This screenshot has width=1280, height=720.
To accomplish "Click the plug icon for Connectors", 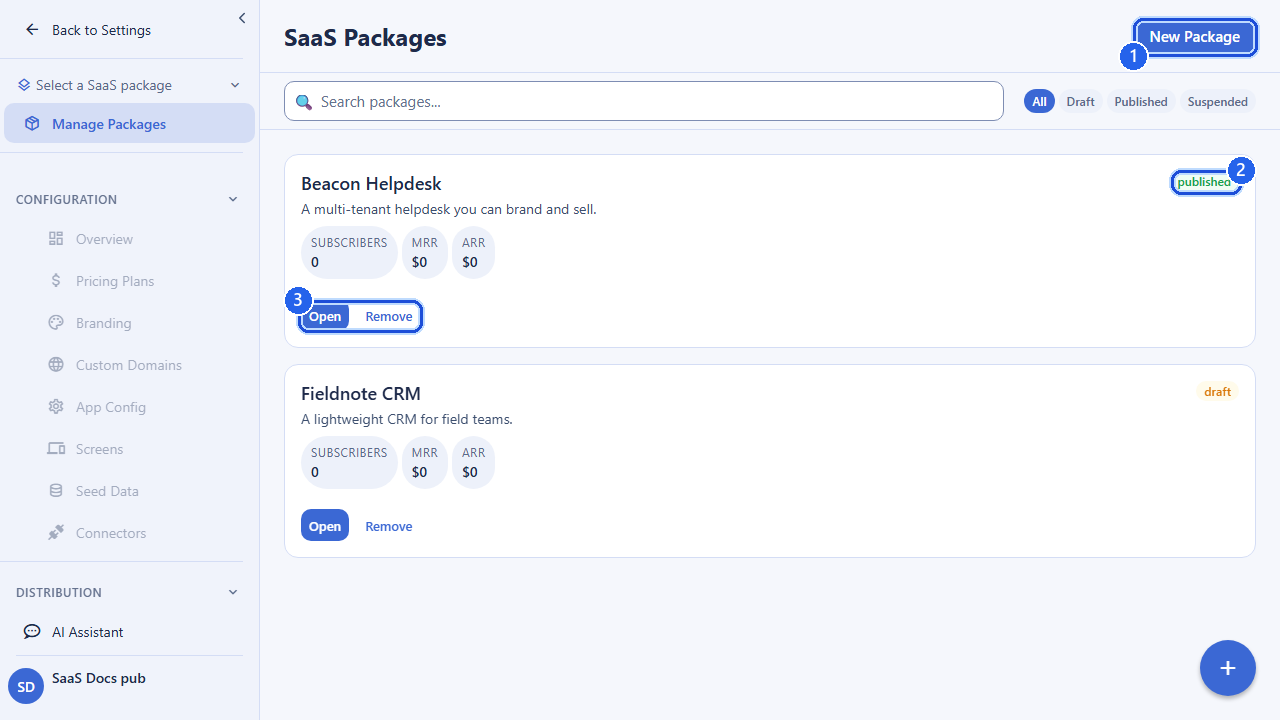I will (x=56, y=533).
